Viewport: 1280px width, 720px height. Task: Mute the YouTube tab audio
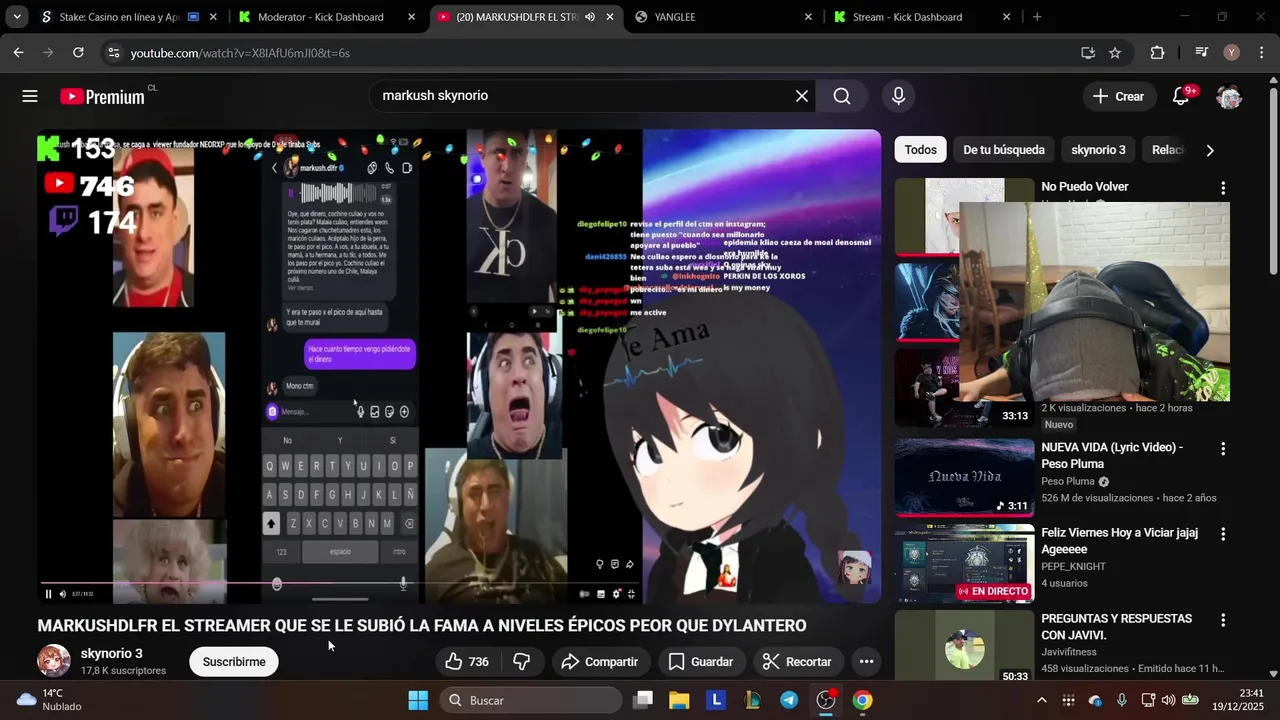[x=590, y=17]
